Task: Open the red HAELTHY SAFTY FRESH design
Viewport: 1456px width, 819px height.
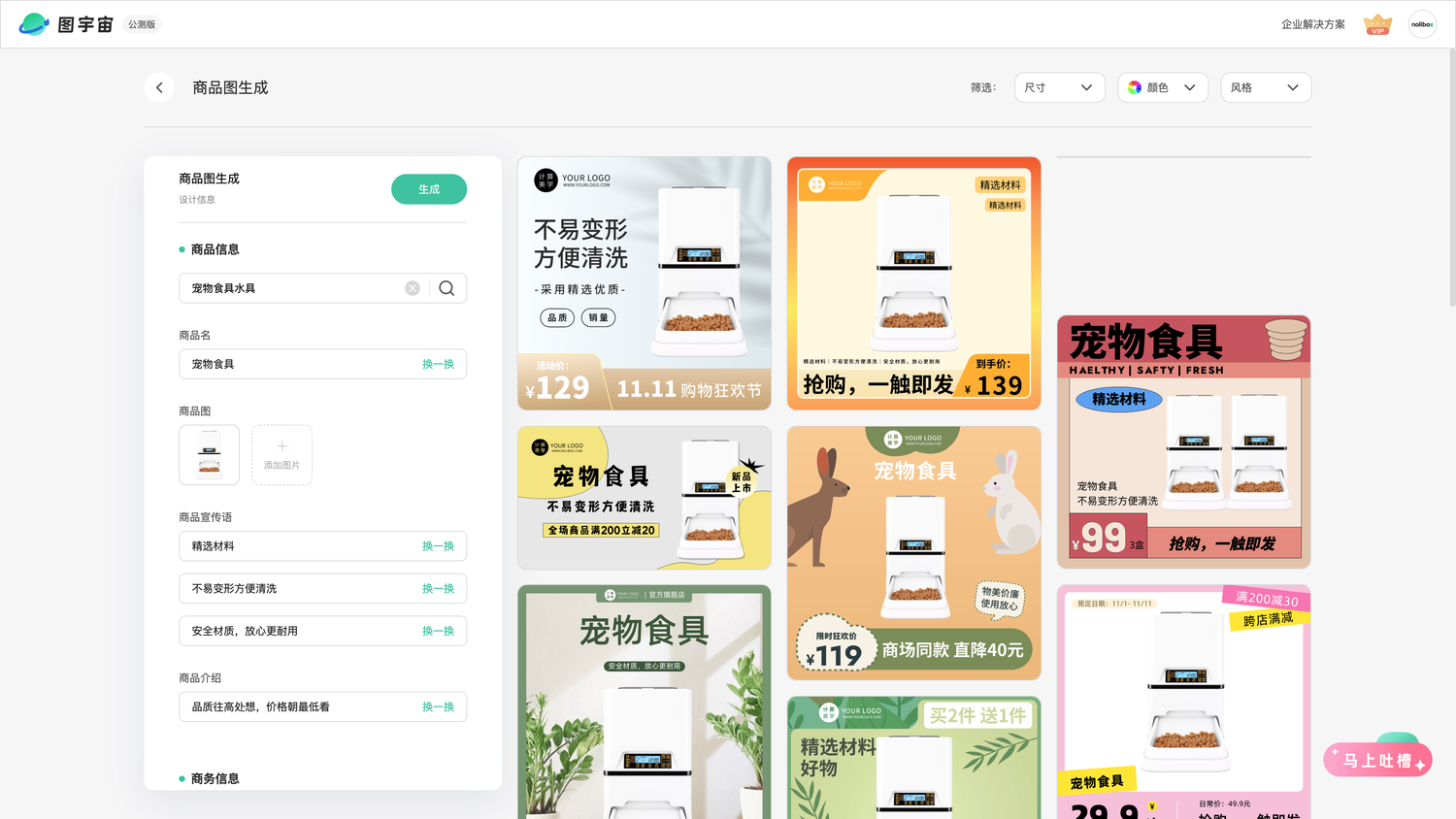Action: click(x=1183, y=442)
